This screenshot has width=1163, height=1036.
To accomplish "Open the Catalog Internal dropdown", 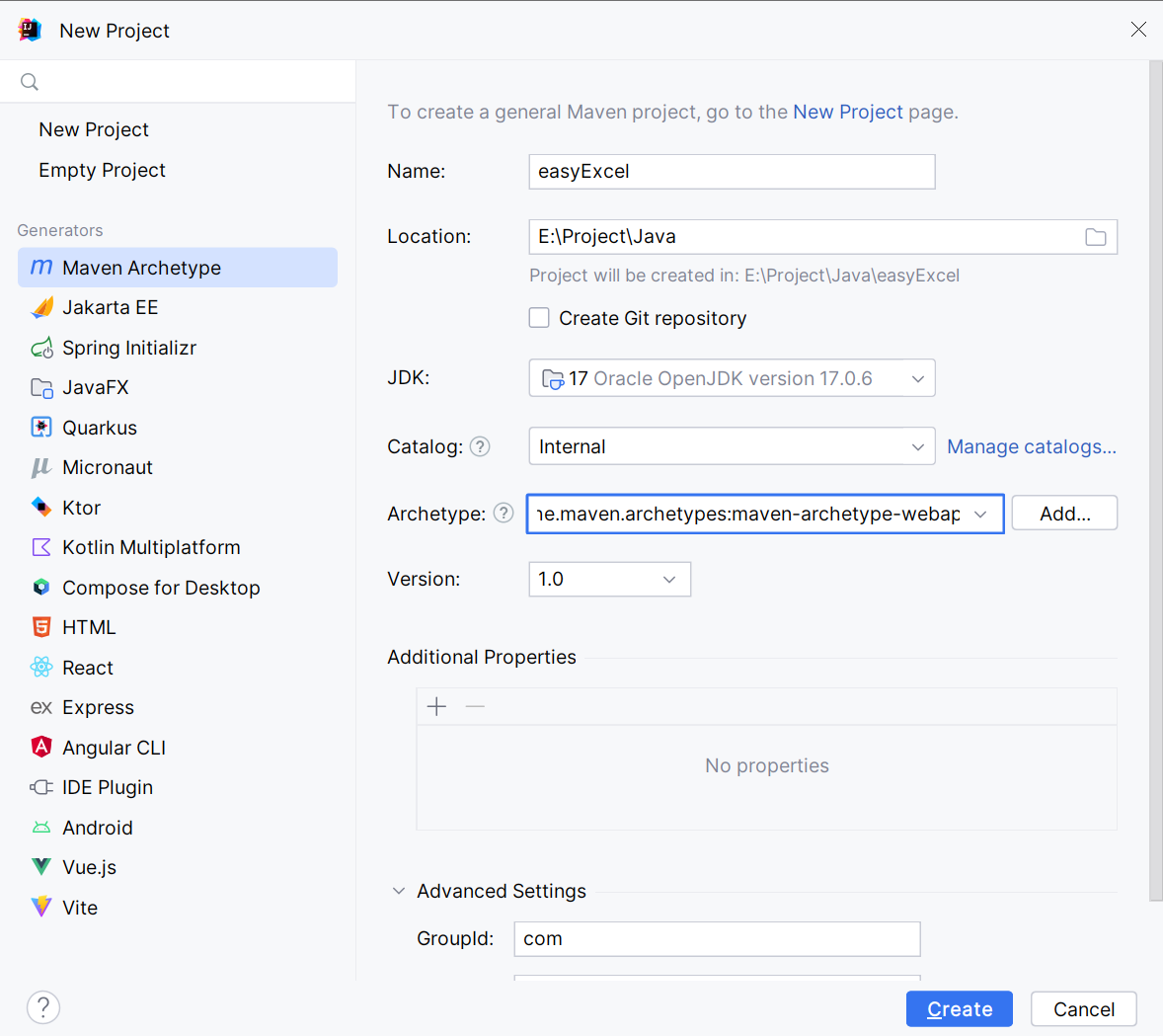I will click(732, 446).
